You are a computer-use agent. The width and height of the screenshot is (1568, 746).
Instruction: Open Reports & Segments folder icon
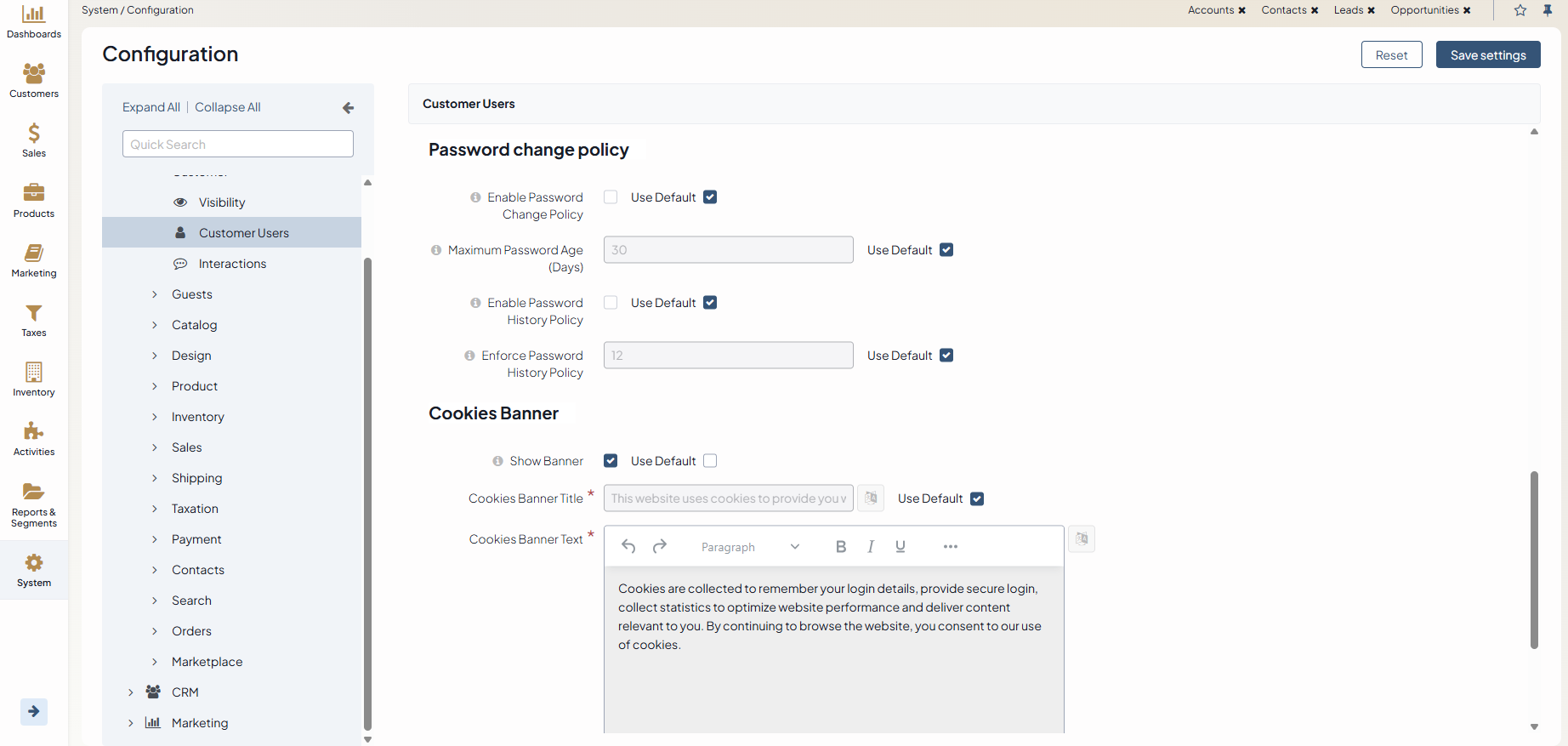[x=34, y=492]
